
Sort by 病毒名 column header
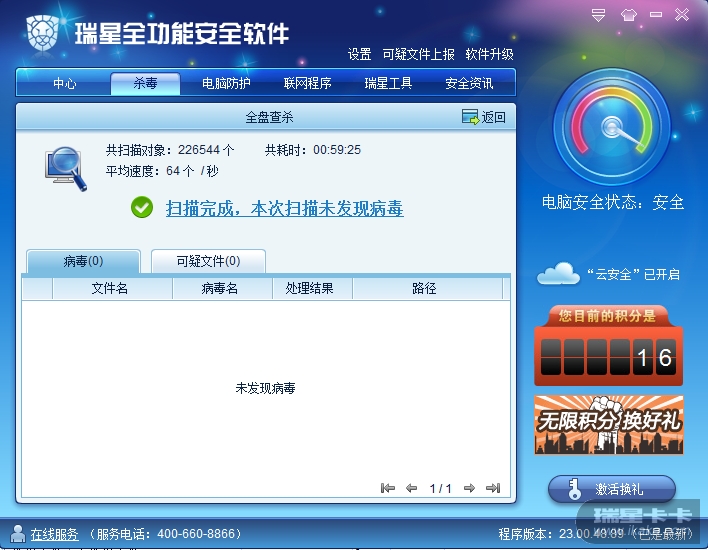(222, 288)
